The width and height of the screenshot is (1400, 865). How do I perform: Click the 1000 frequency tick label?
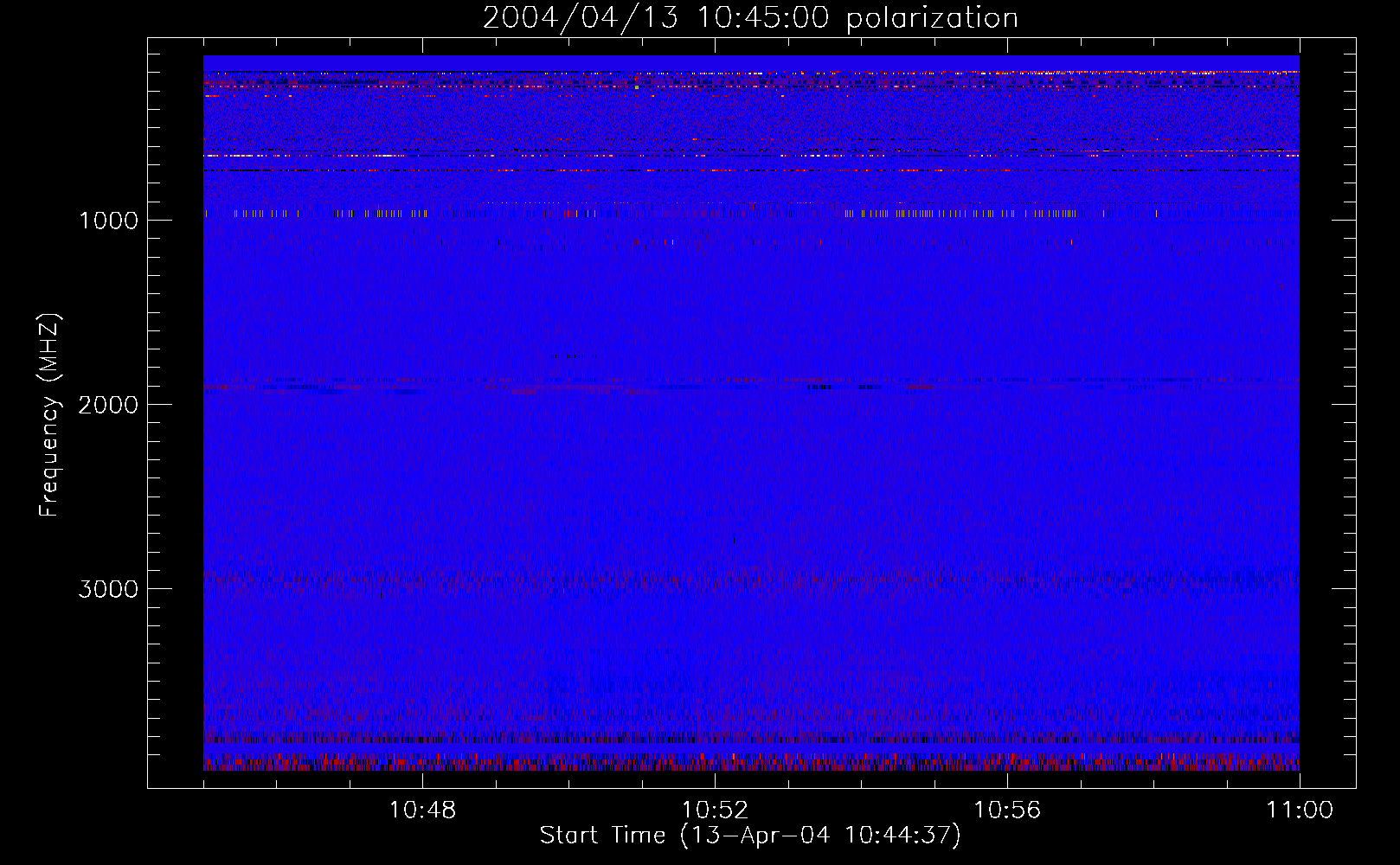pos(108,221)
